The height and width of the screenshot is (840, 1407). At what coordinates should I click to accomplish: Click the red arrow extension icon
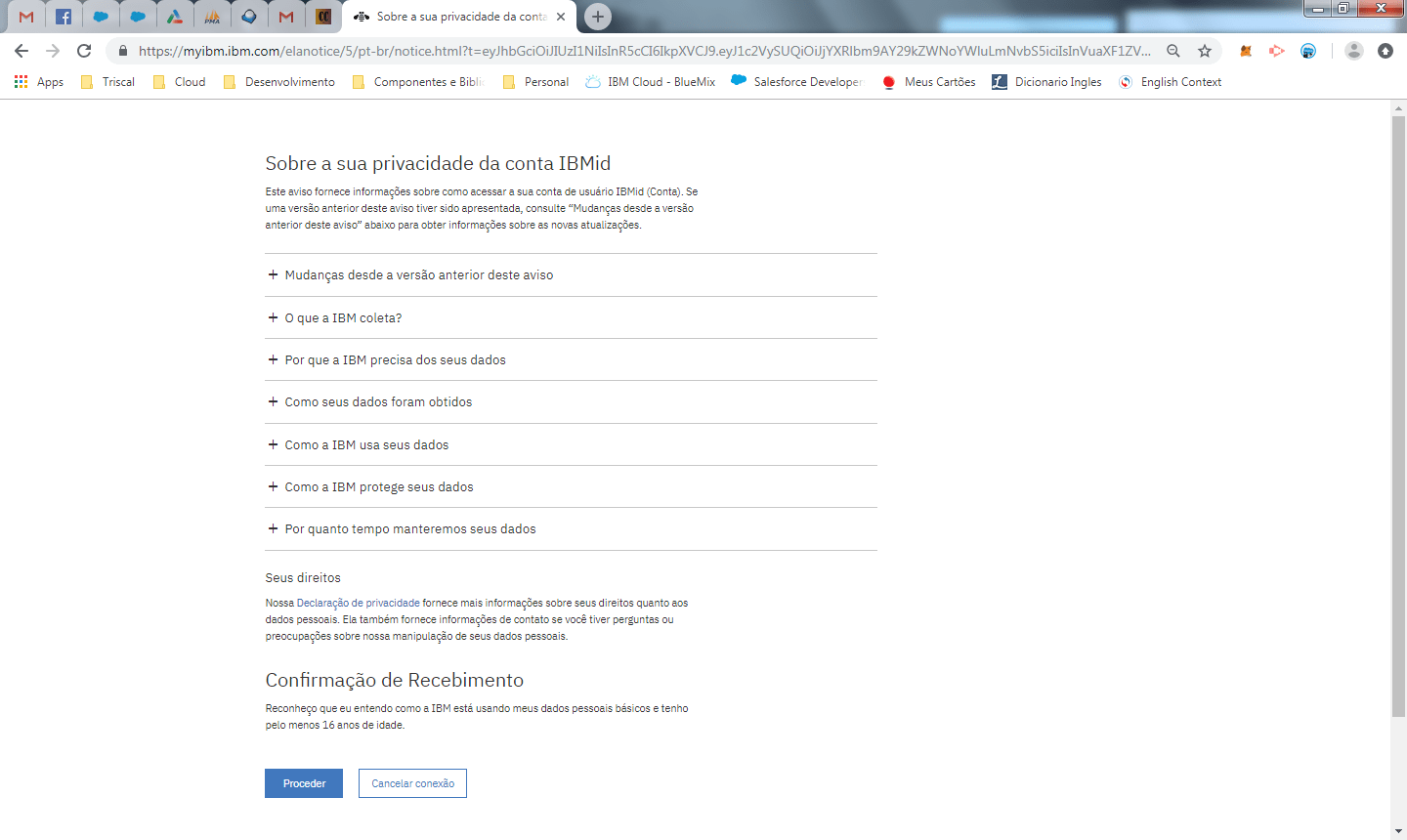(1277, 51)
